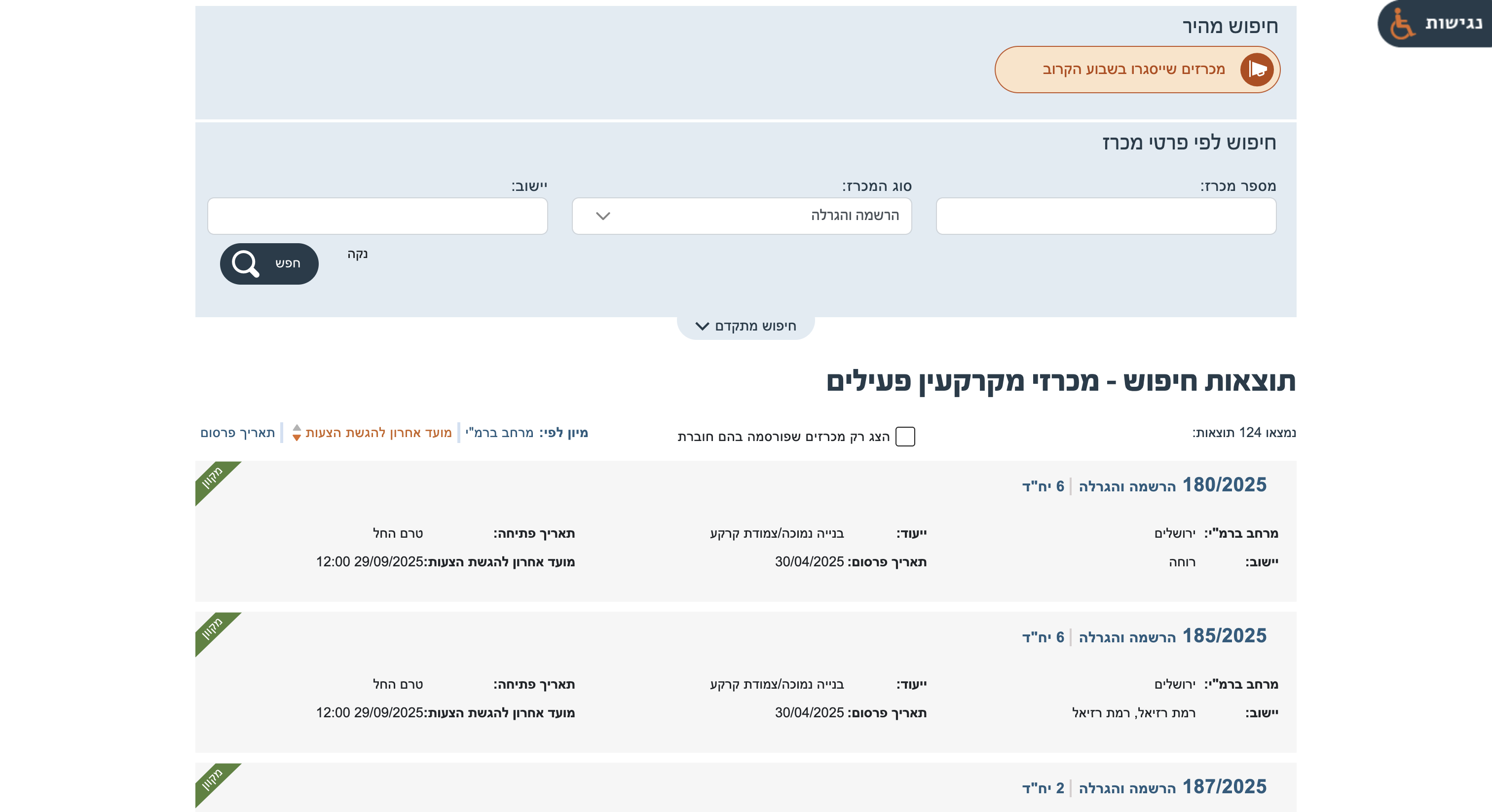Click טרם החל status in tender 180/2025
Image resolution: width=1492 pixels, height=812 pixels.
[x=398, y=533]
